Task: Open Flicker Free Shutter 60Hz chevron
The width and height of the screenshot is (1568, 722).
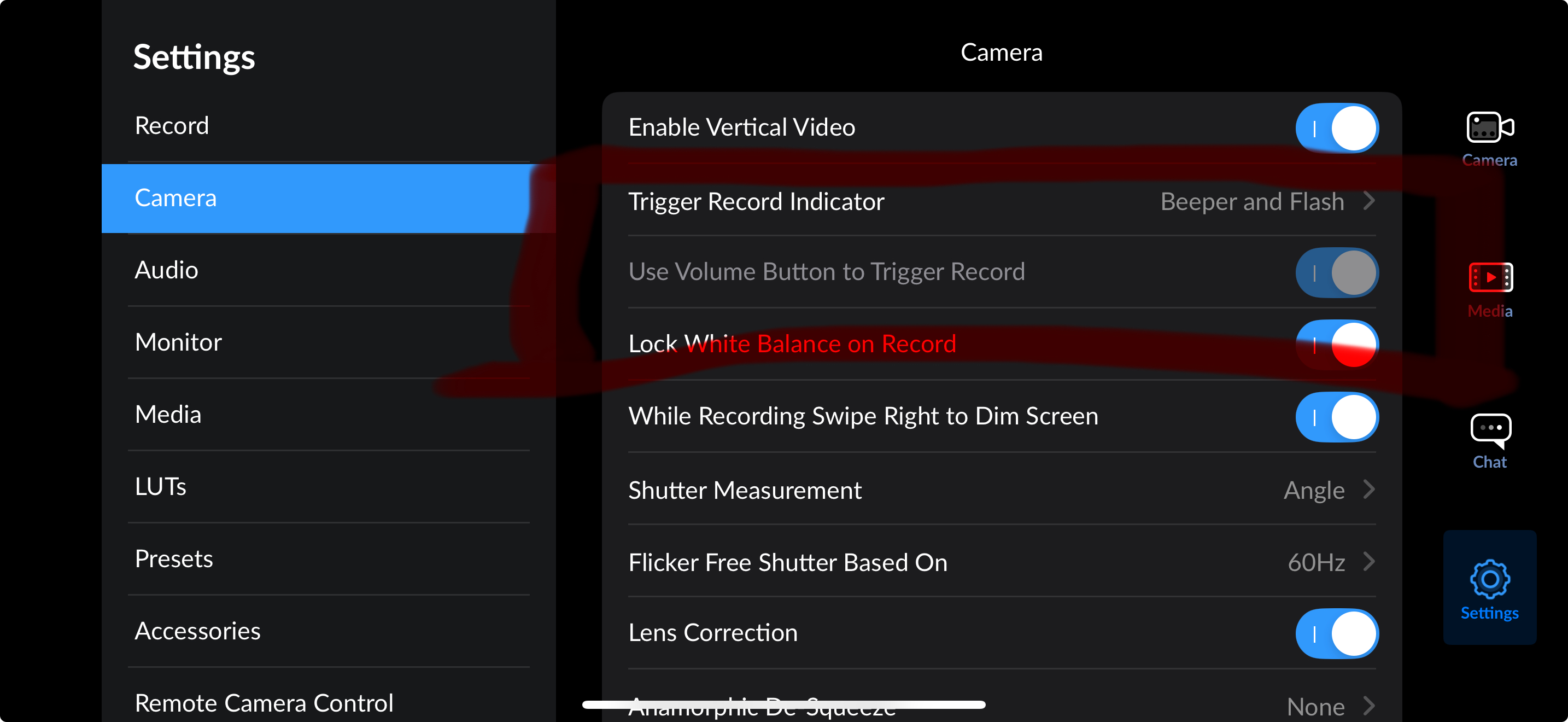Action: [1369, 561]
